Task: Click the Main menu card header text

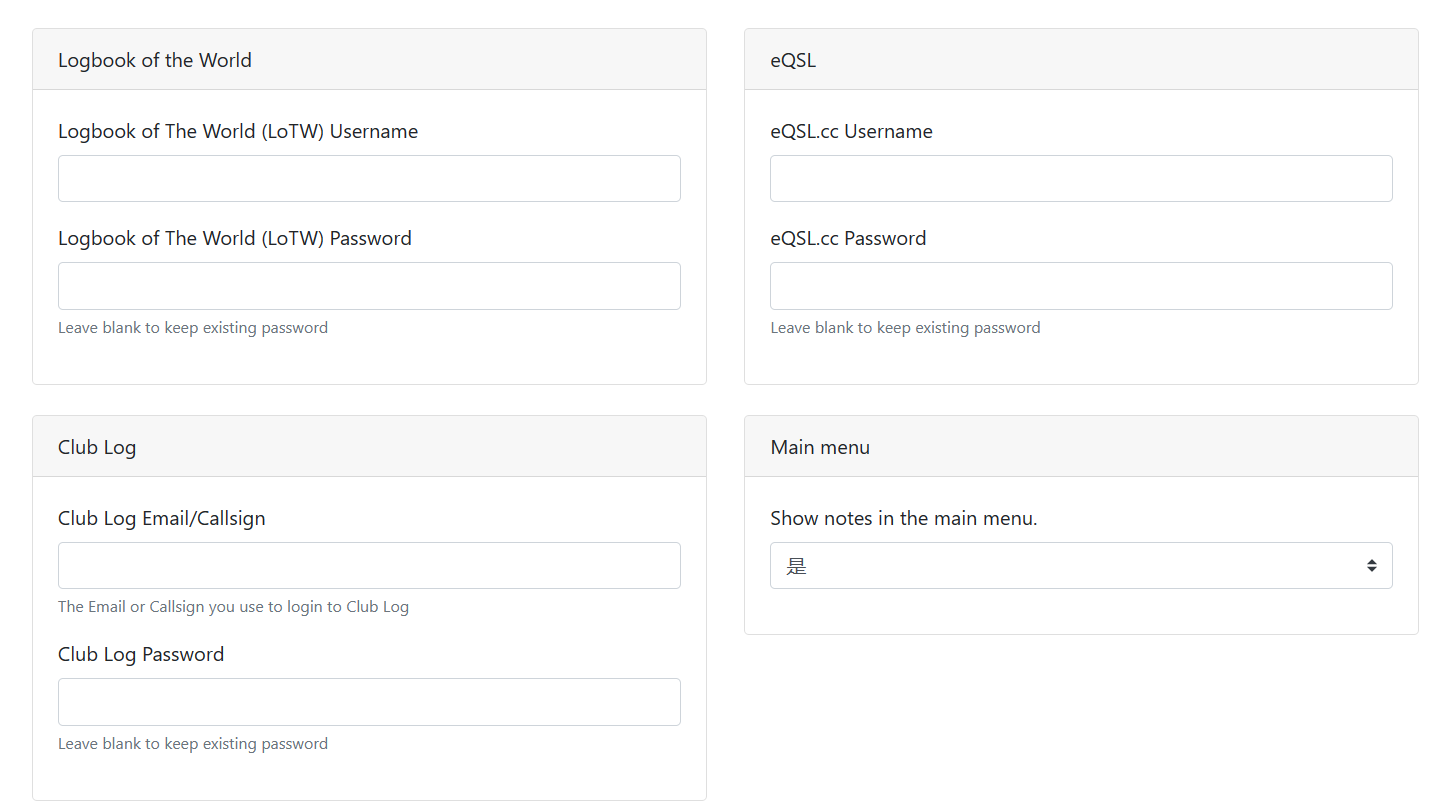Action: pos(820,447)
